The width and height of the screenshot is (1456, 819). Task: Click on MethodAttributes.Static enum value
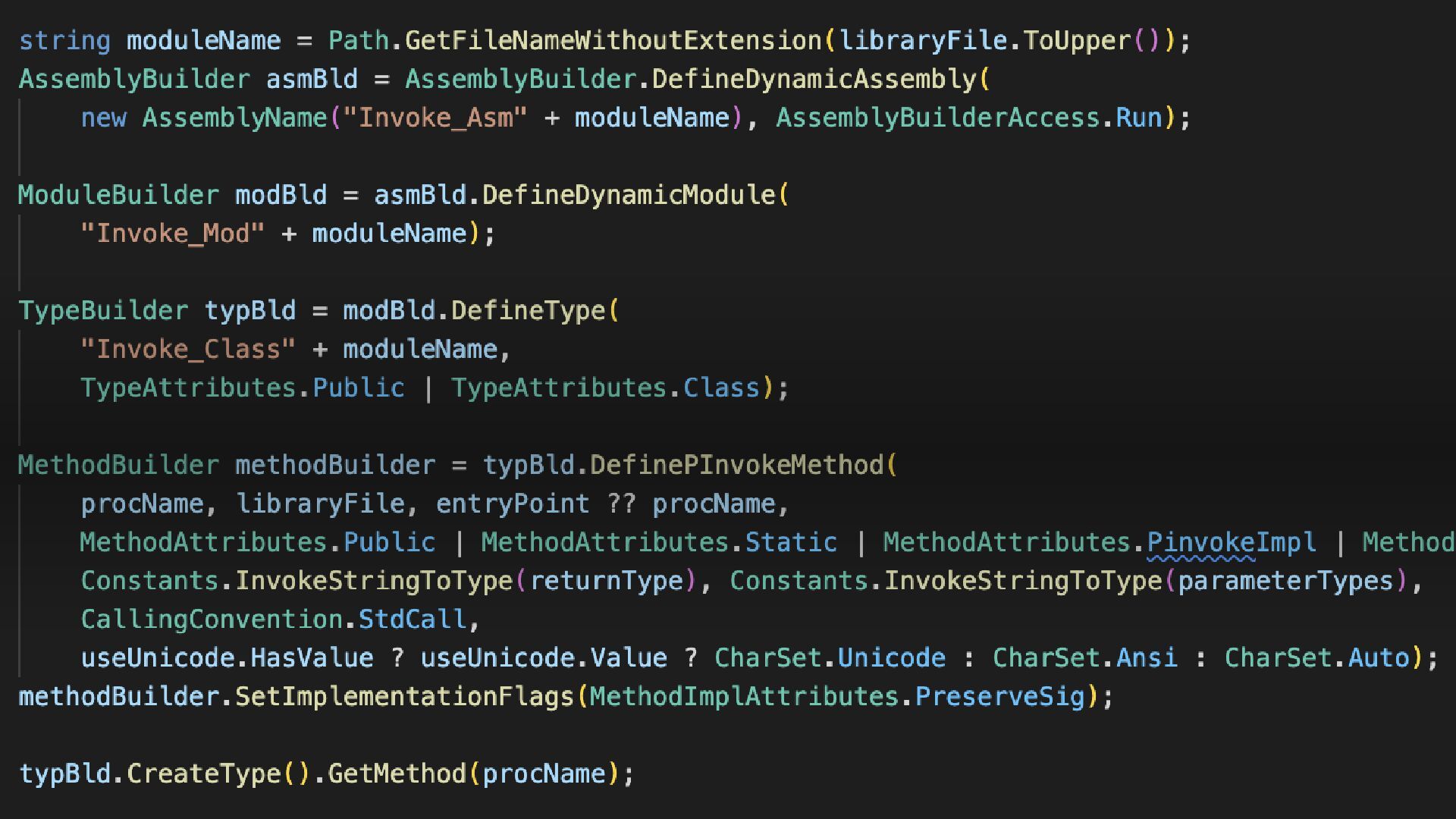(791, 542)
